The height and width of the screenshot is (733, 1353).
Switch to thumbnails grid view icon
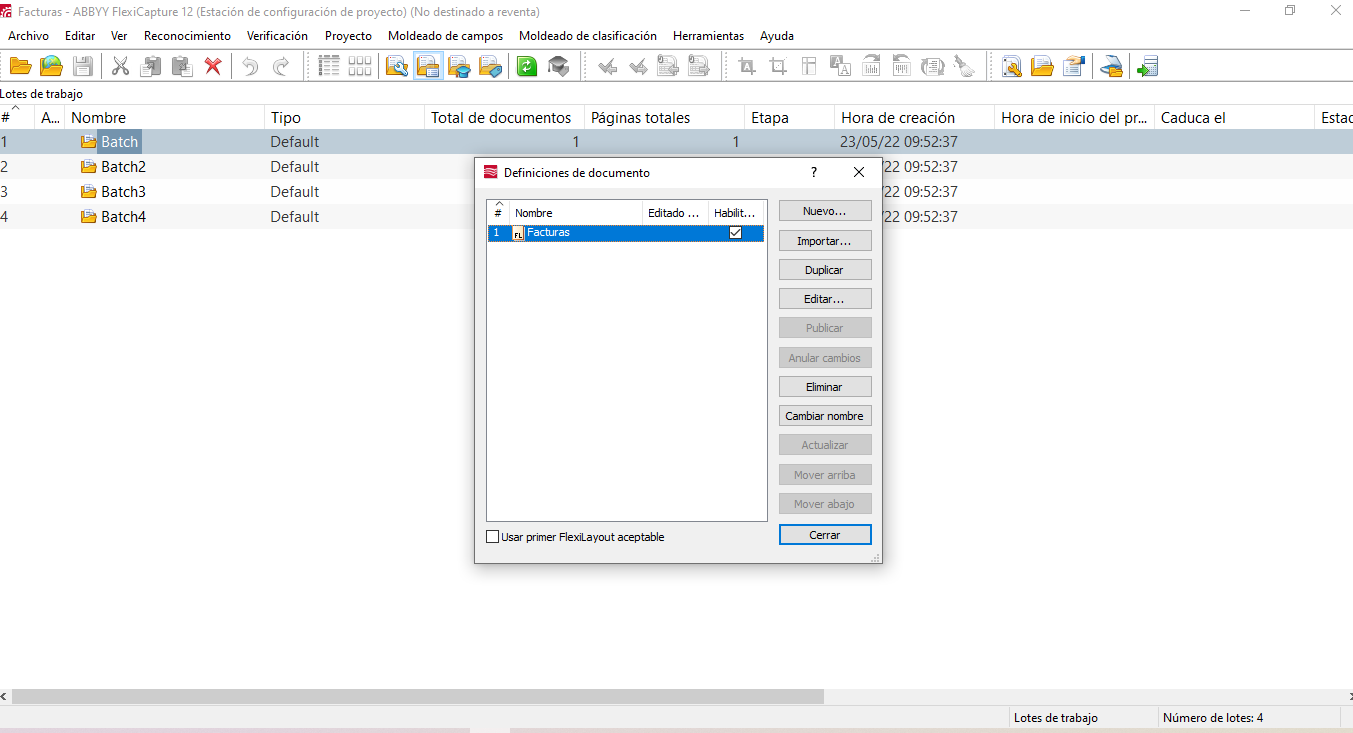pos(360,66)
